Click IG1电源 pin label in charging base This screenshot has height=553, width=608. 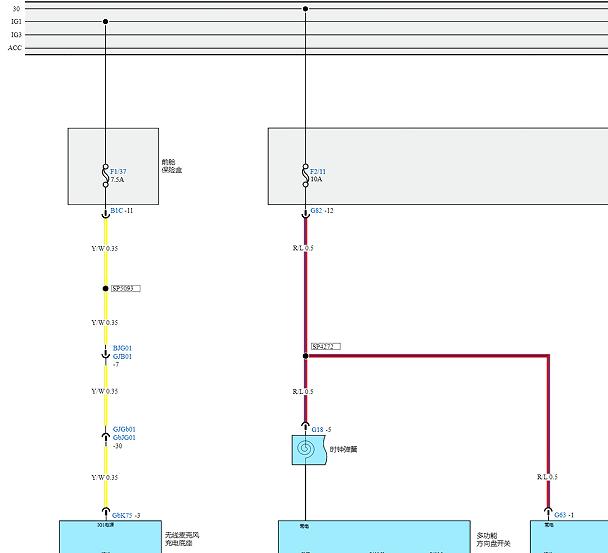point(105,525)
